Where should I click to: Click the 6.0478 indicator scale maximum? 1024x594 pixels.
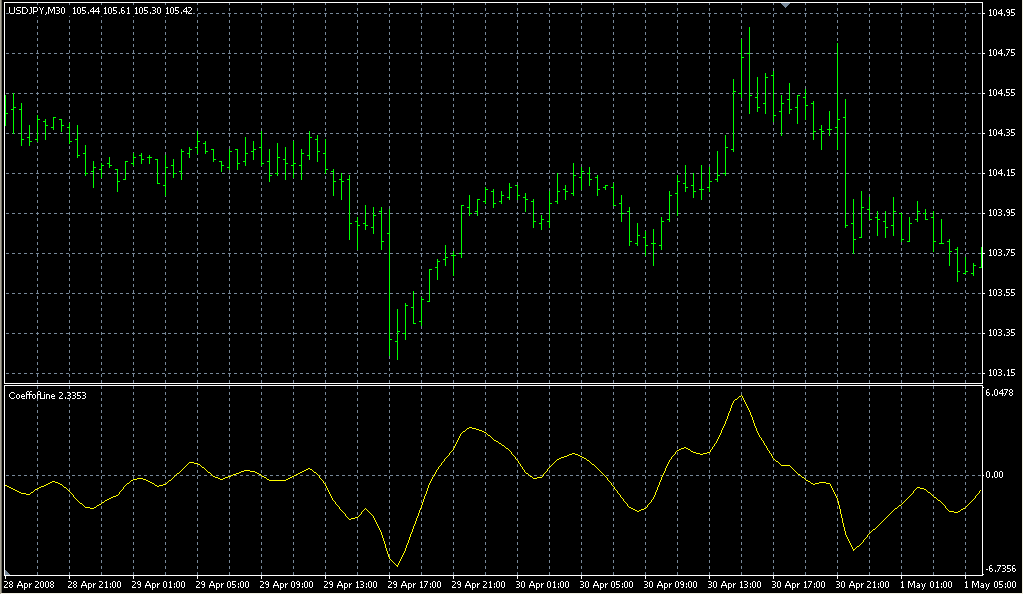(x=1001, y=393)
